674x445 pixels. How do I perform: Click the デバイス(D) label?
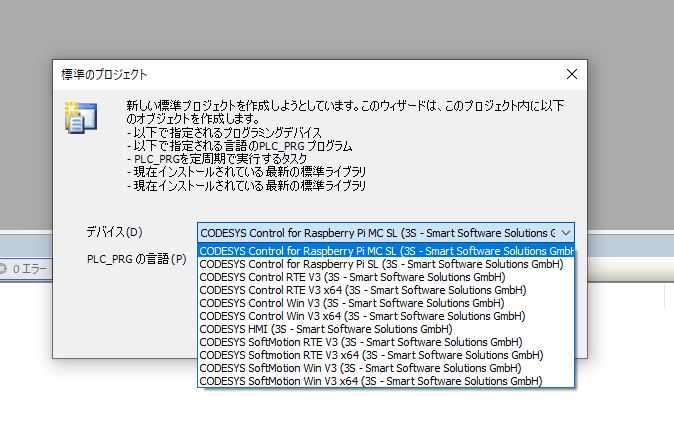(x=114, y=232)
